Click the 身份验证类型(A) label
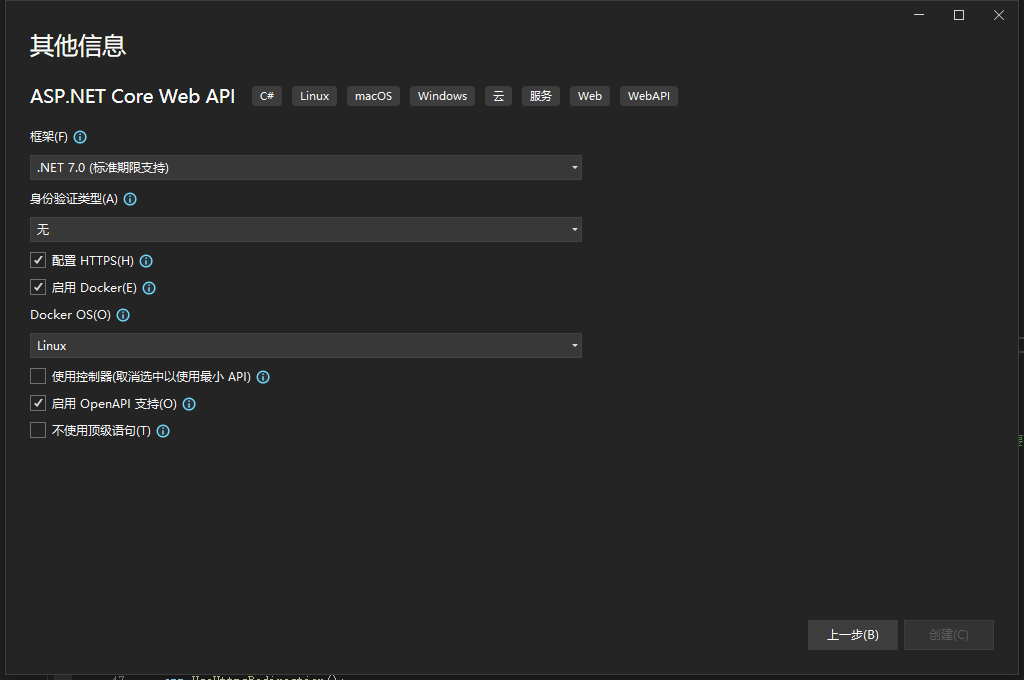 coord(74,199)
